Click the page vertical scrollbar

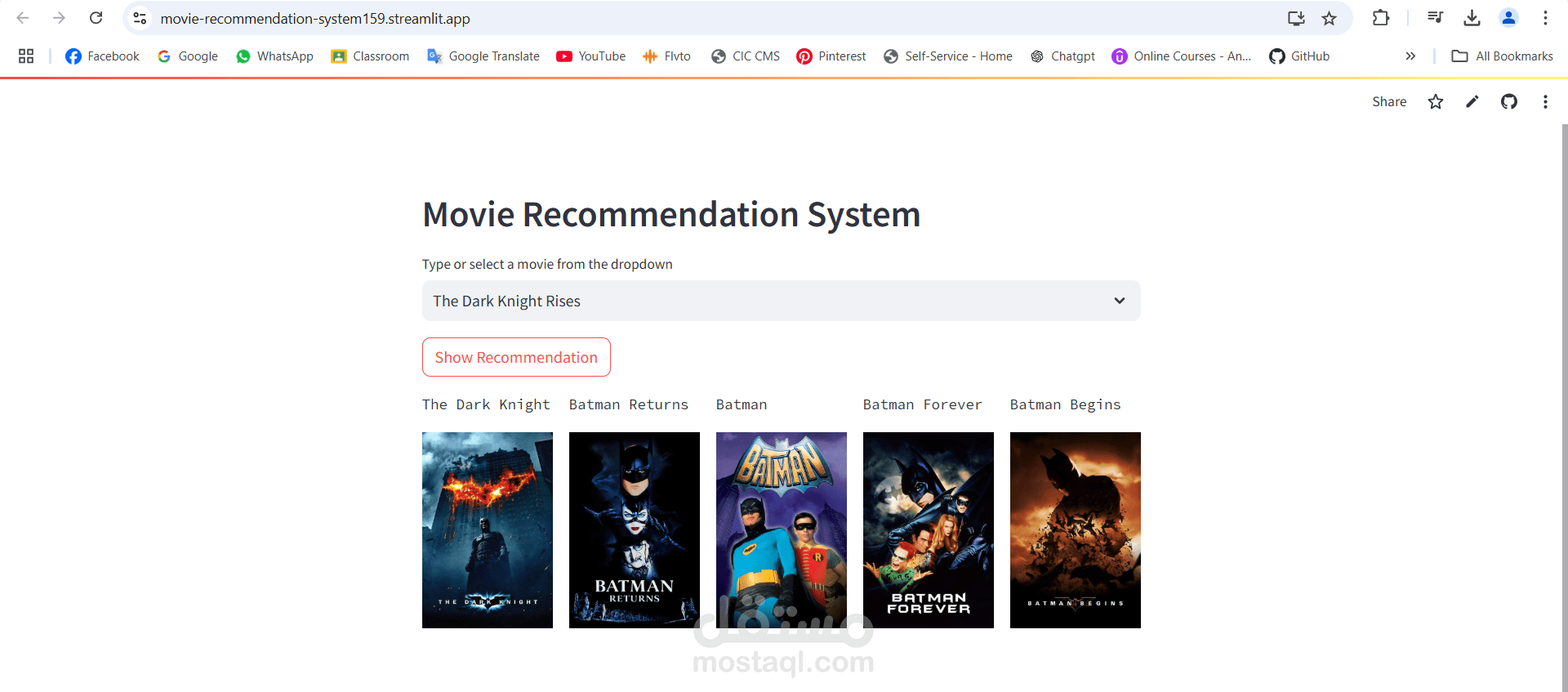pyautogui.click(x=1564, y=407)
